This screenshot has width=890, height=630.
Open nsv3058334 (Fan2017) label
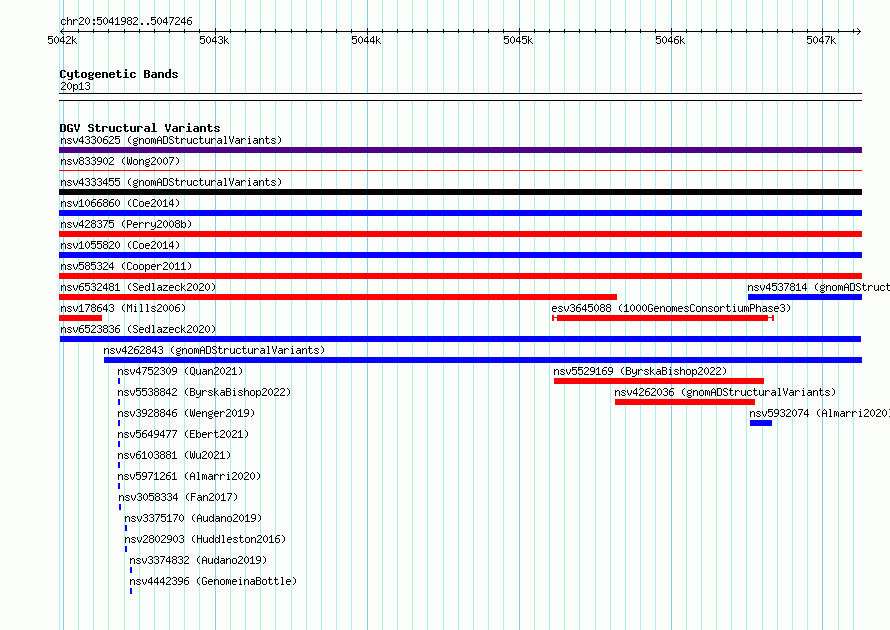(x=178, y=497)
